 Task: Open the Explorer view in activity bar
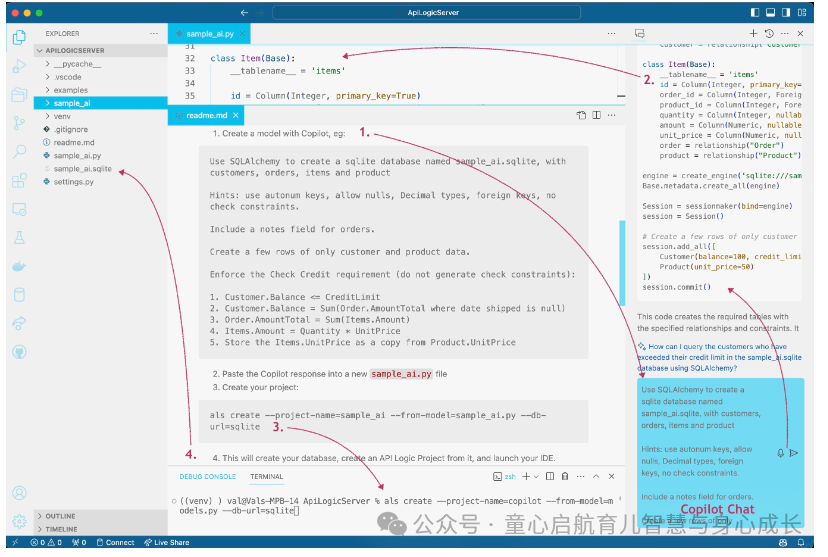(x=20, y=37)
